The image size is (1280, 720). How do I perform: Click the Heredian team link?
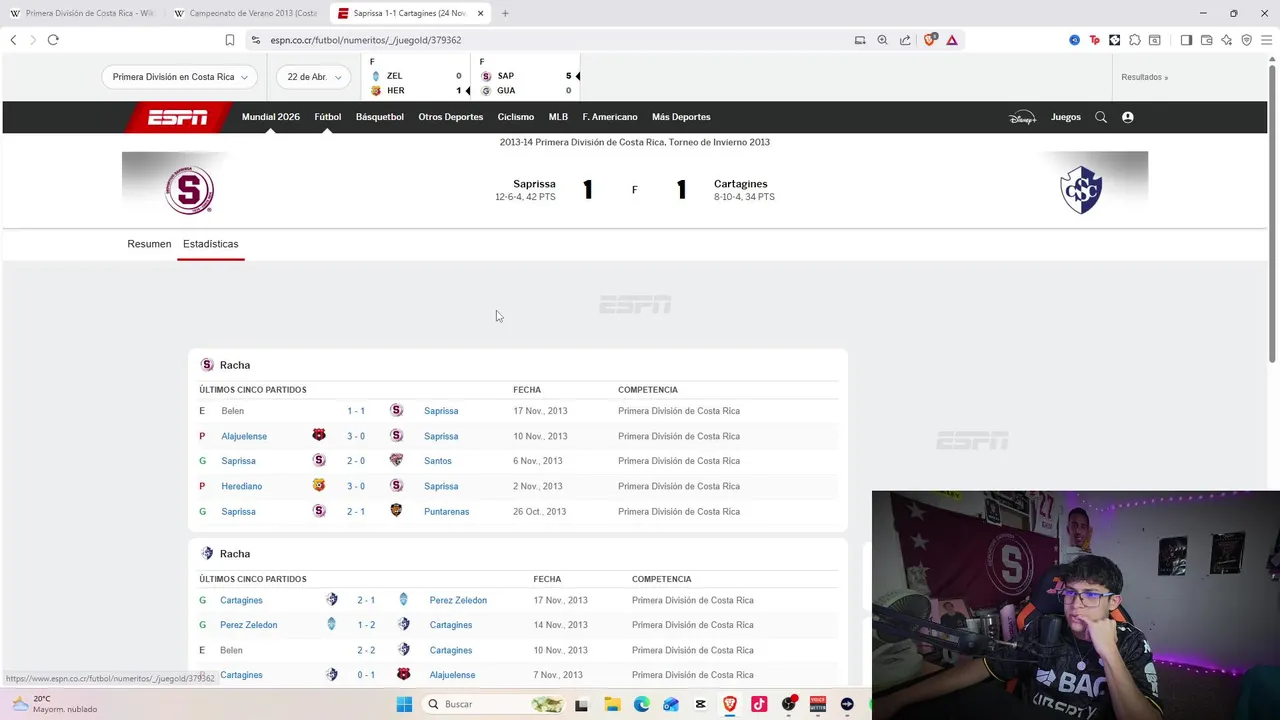[x=241, y=486]
